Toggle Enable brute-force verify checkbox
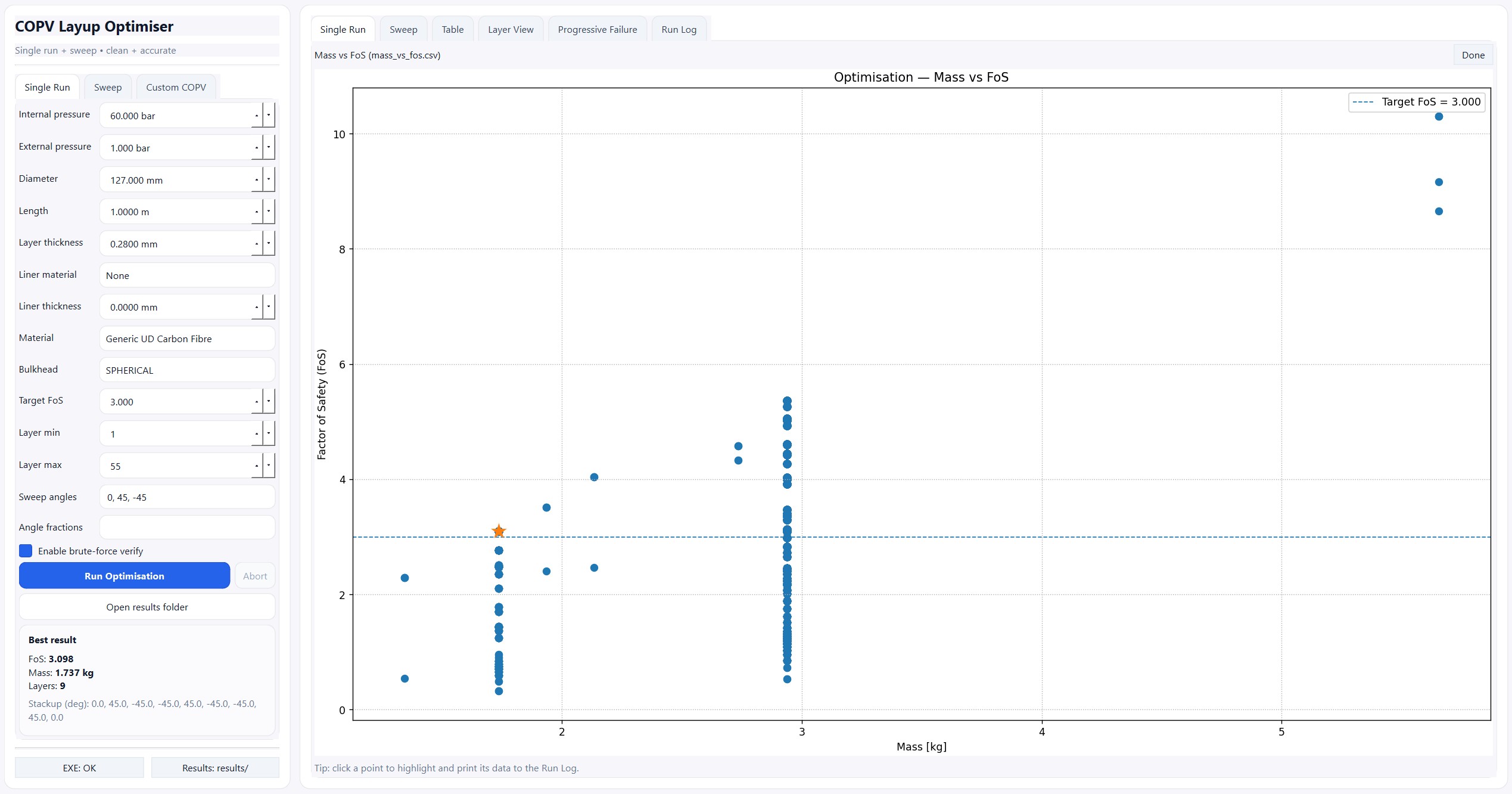This screenshot has width=1512, height=794. [26, 551]
